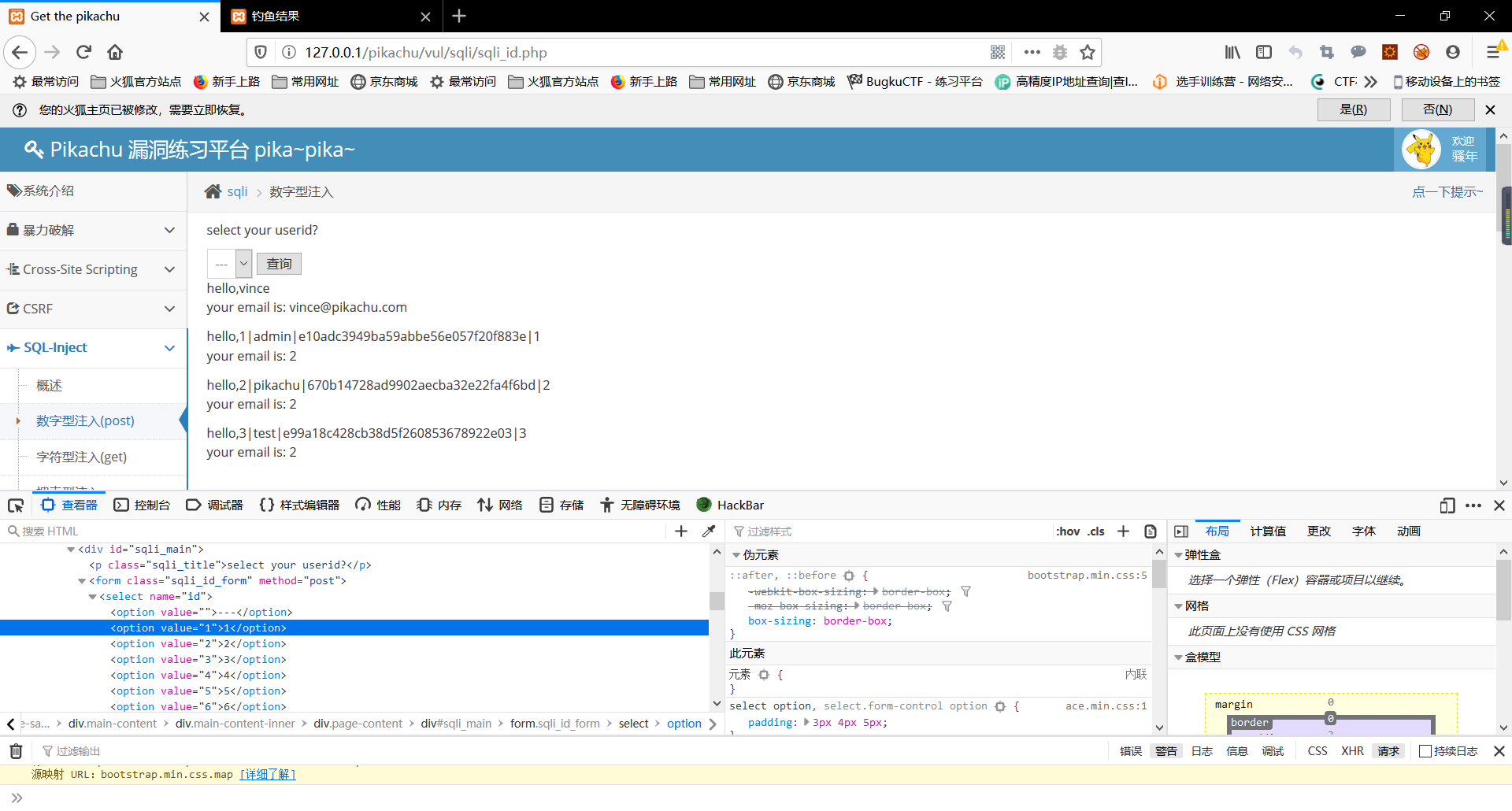Toggle responsive design mode icon
This screenshot has width=1512, height=811.
tap(1447, 505)
